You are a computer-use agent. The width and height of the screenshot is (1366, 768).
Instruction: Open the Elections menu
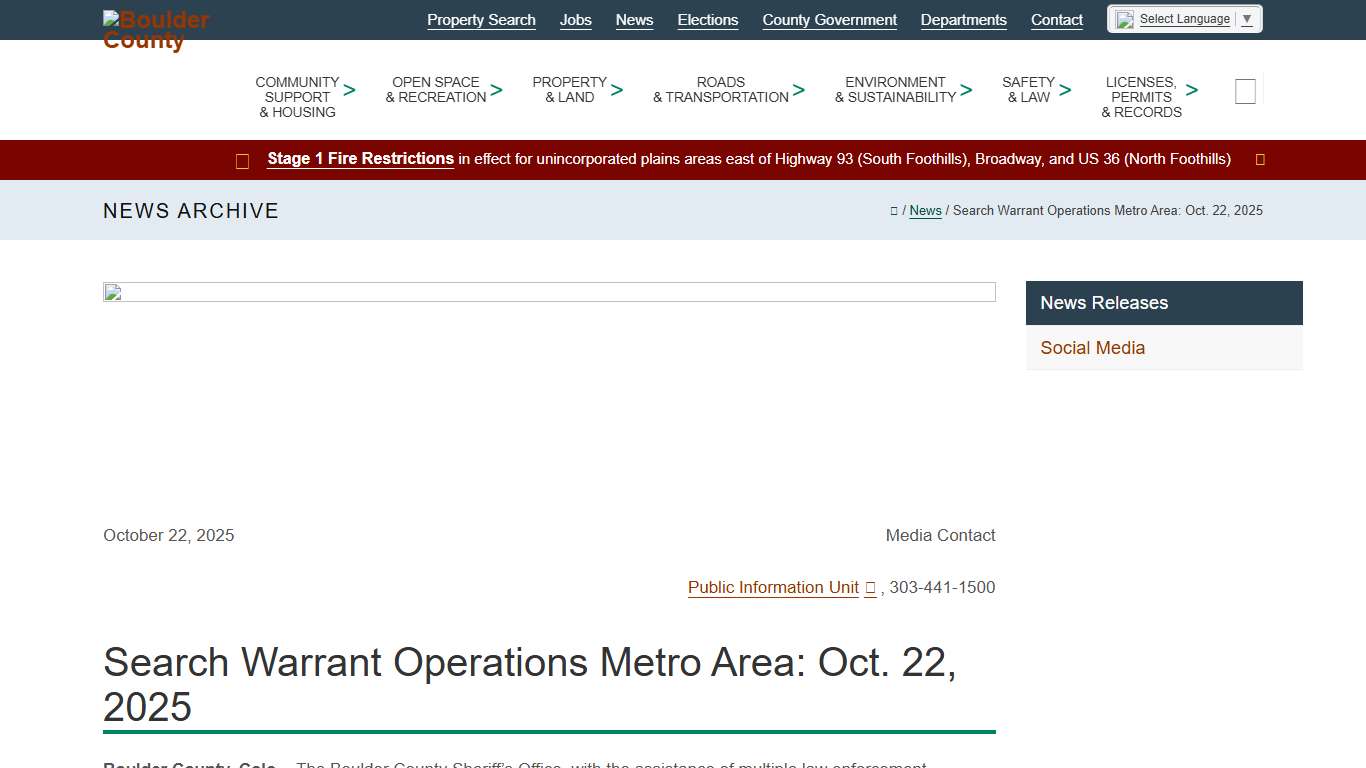[x=707, y=19]
